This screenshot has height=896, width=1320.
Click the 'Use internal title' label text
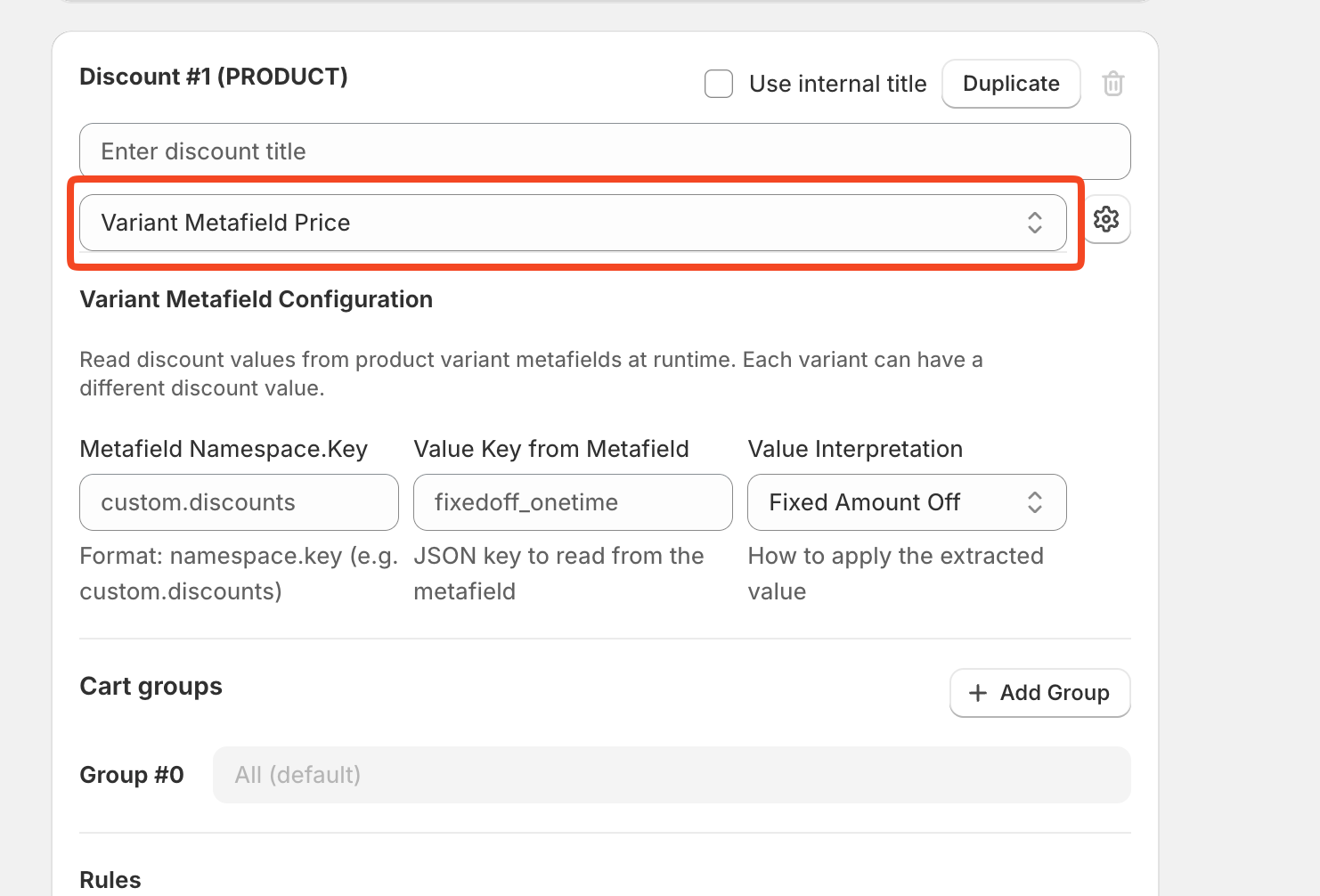pos(837,84)
